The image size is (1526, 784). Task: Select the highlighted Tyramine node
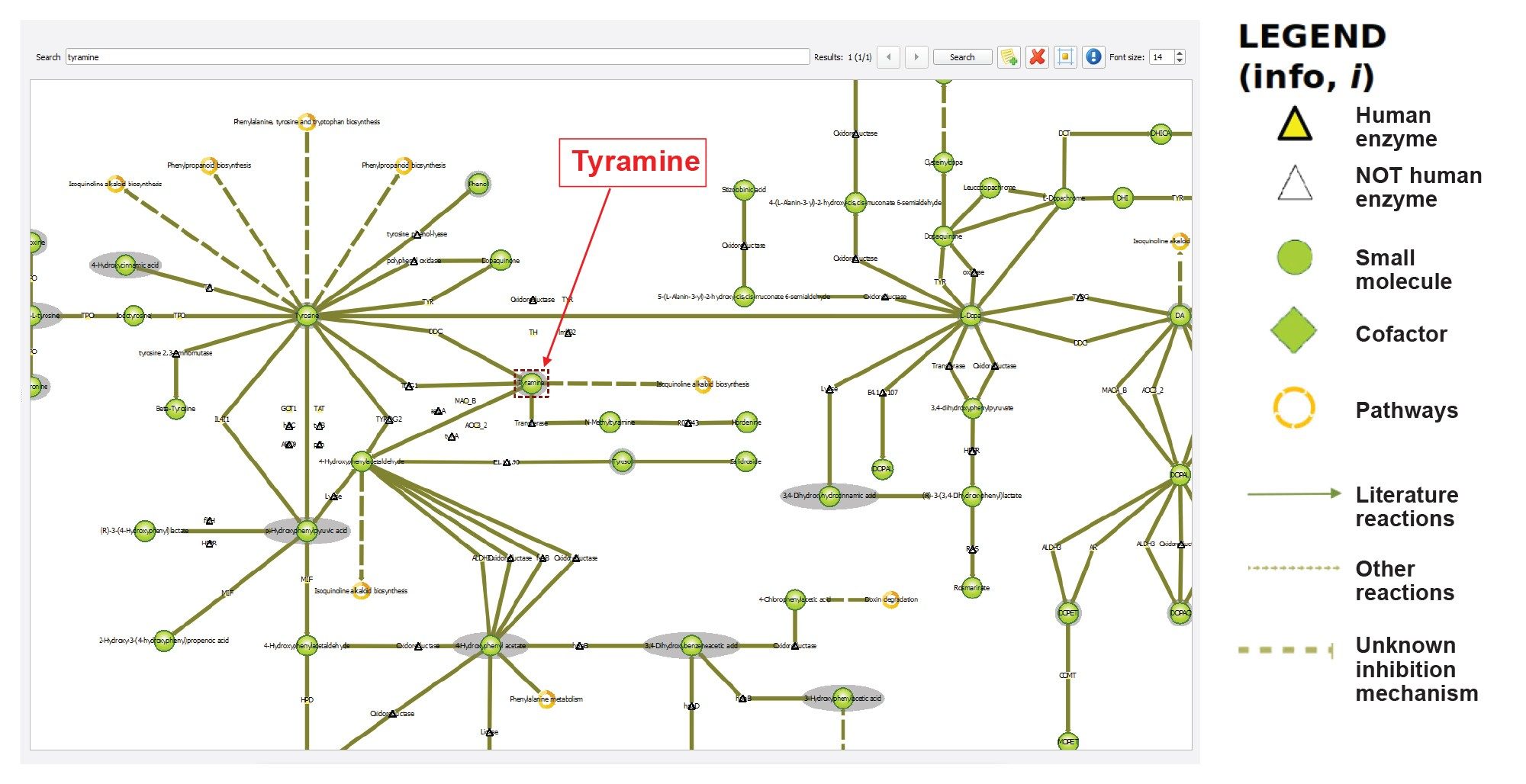pos(532,384)
